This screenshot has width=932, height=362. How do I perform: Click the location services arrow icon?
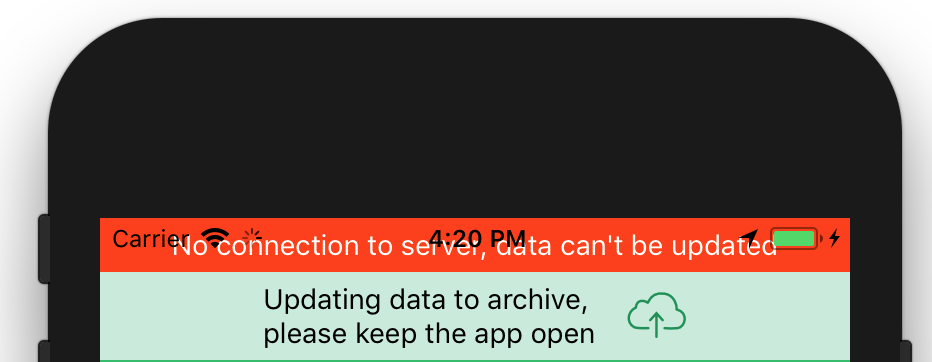click(749, 238)
